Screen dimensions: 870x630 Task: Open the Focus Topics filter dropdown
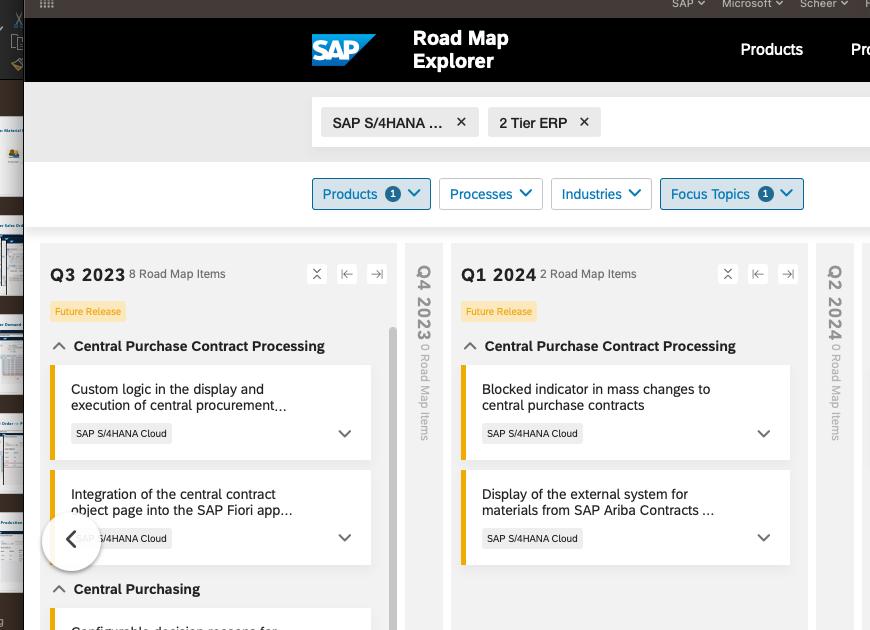(x=731, y=194)
